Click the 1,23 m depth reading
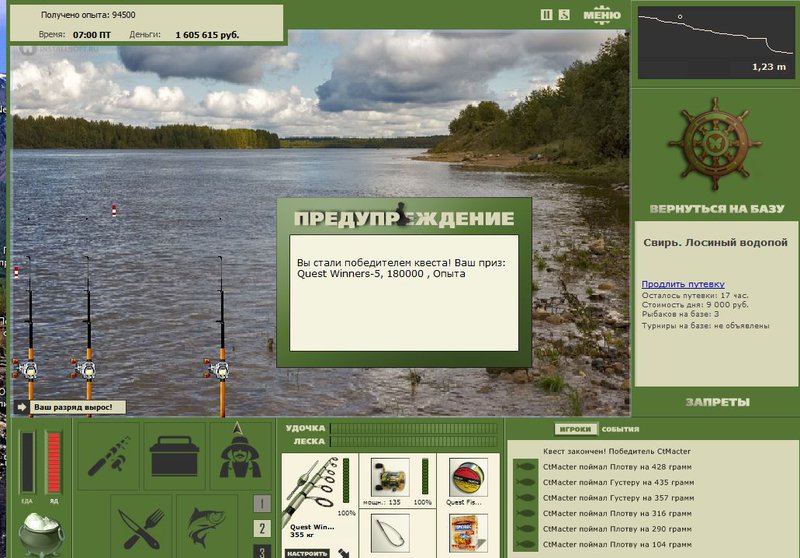 coord(769,67)
